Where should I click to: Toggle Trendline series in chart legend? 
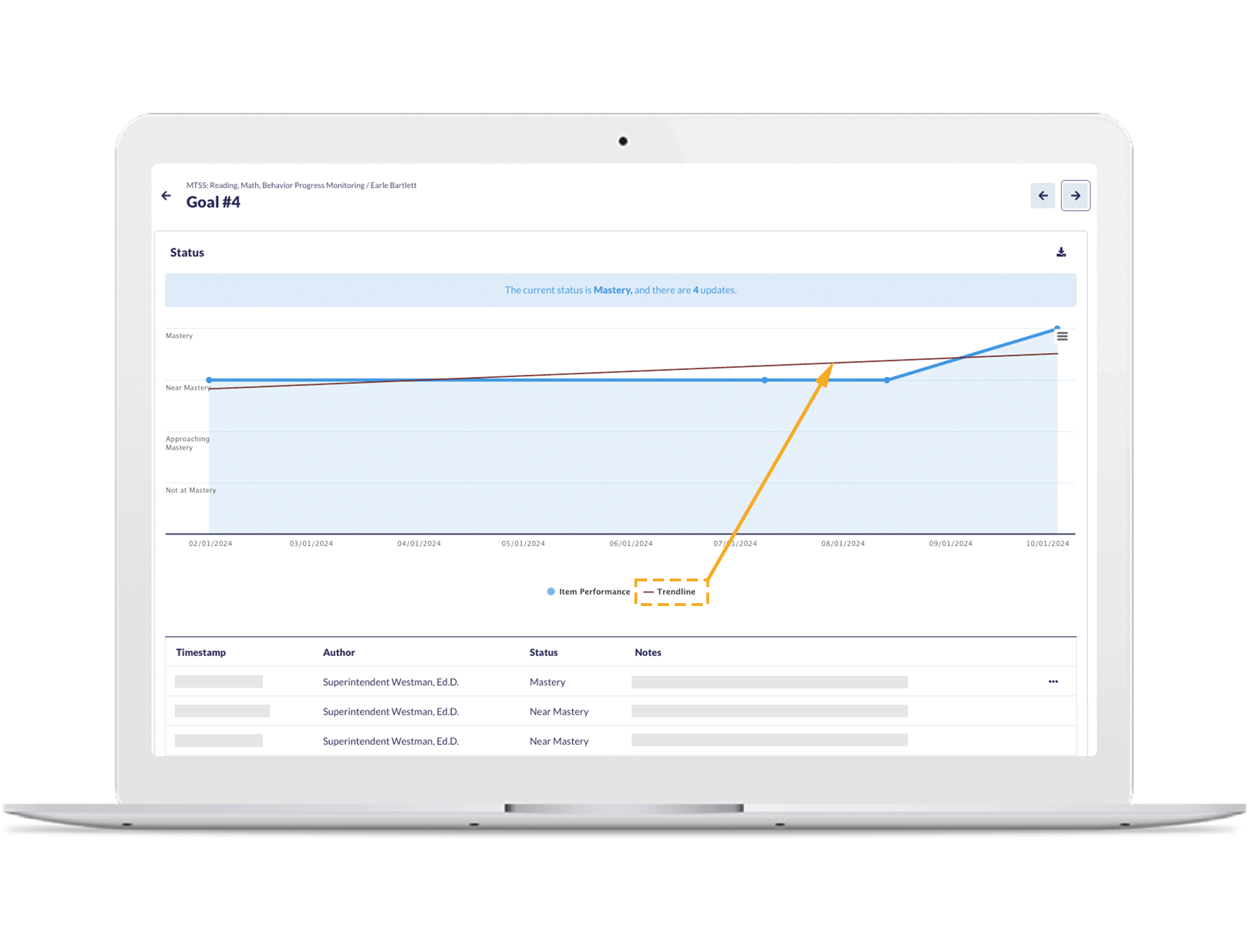[675, 592]
